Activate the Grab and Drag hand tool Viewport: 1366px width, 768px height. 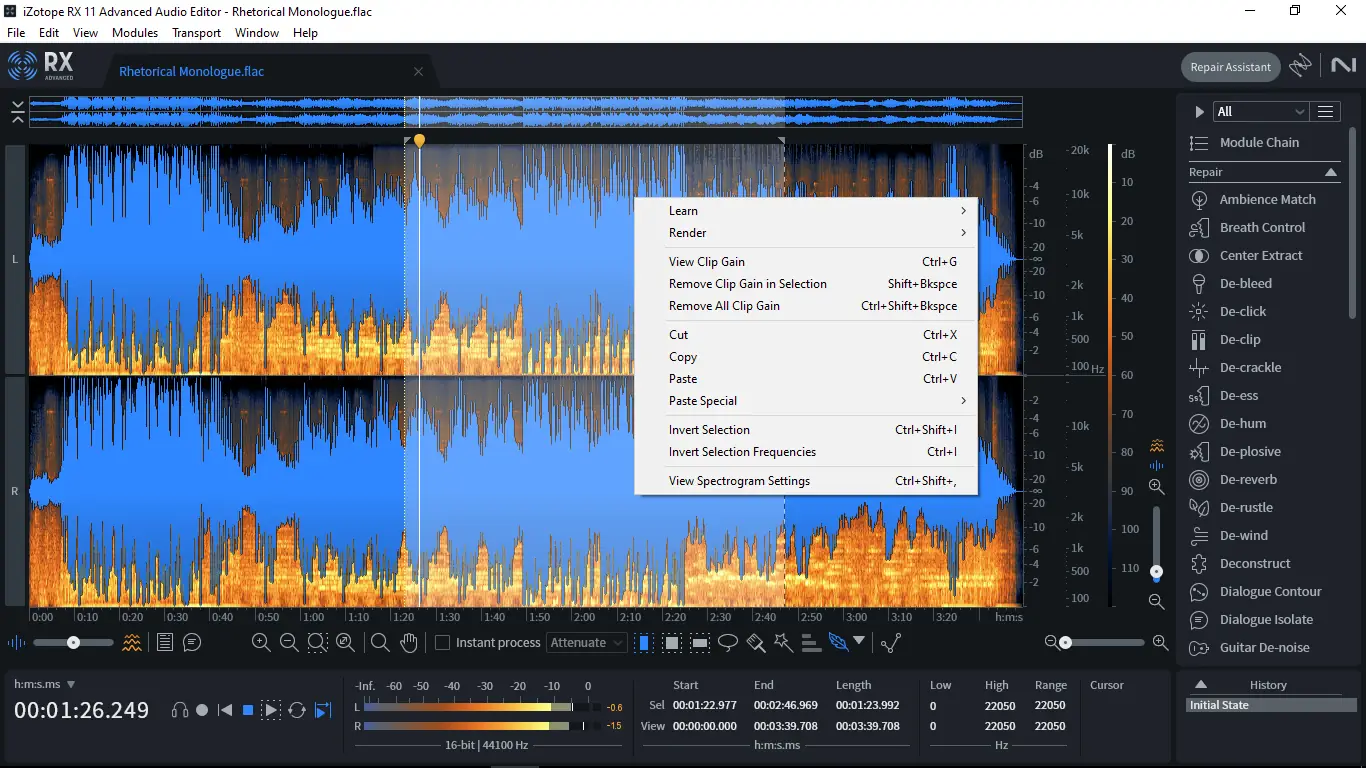pyautogui.click(x=408, y=643)
